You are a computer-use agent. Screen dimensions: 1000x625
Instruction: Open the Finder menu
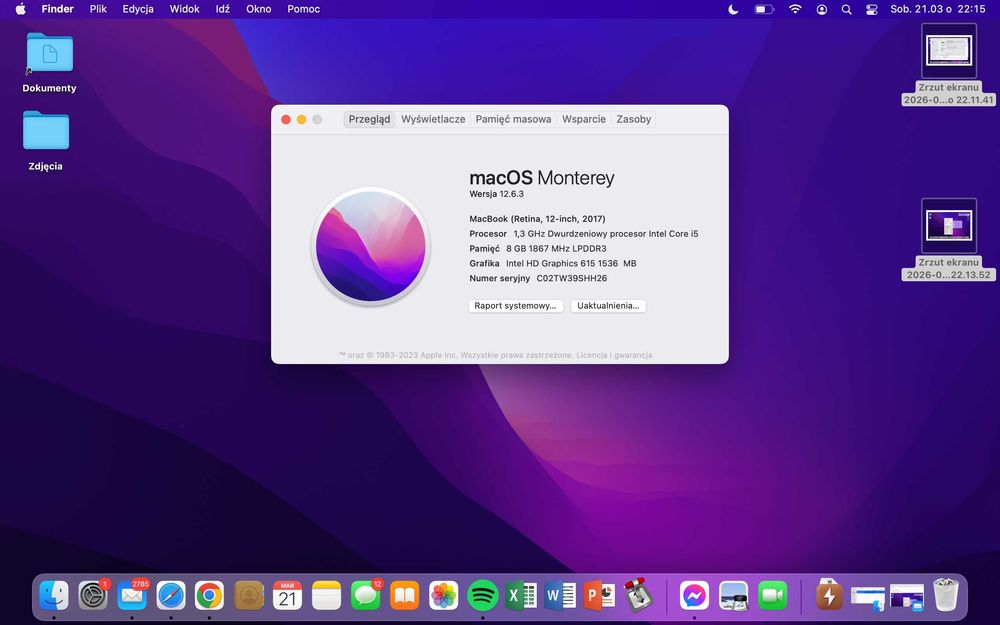pyautogui.click(x=57, y=9)
